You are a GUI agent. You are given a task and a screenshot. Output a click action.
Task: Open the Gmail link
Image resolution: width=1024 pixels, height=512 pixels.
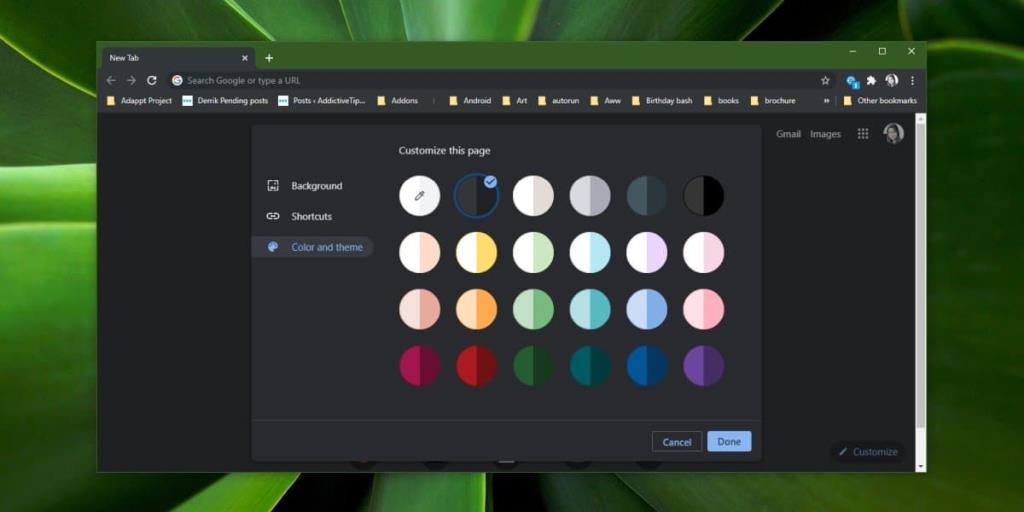(x=788, y=134)
